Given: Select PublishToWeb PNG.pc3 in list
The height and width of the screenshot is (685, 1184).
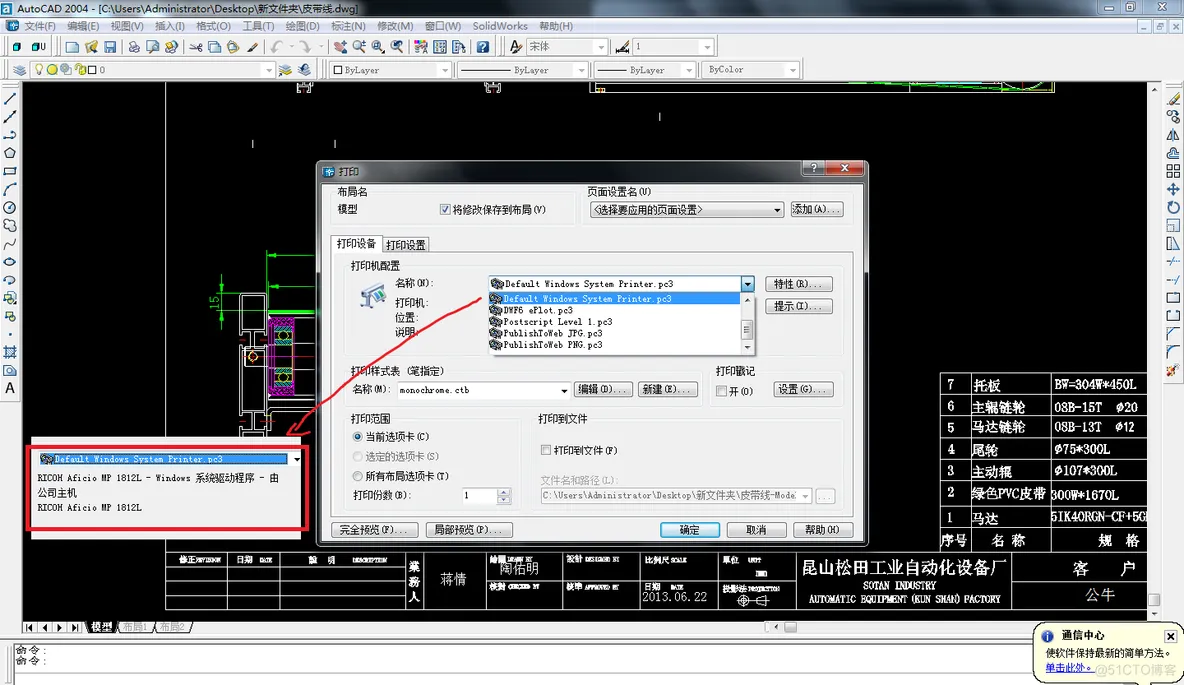Looking at the screenshot, I should 615,344.
